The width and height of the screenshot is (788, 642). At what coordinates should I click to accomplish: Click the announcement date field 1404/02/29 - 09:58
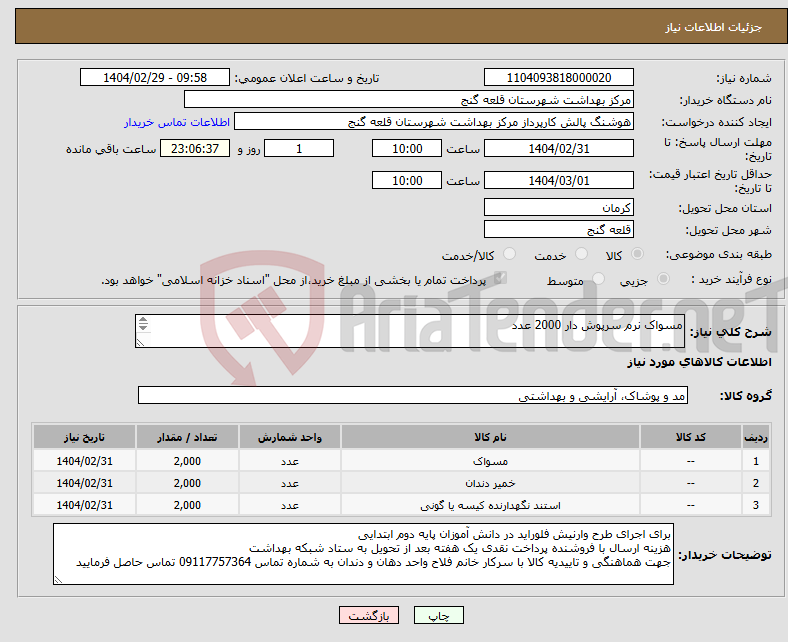coord(155,77)
